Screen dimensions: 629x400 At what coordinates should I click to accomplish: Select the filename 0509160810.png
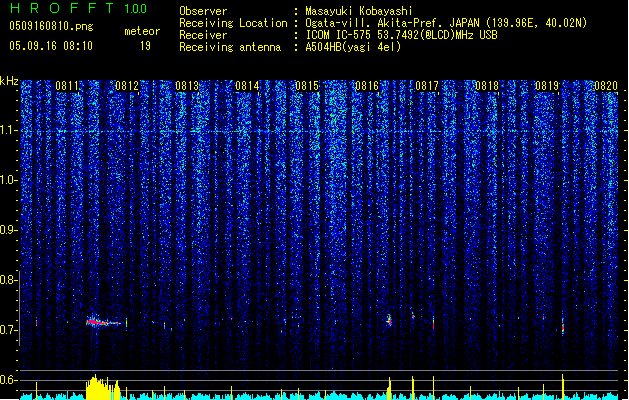click(x=51, y=26)
